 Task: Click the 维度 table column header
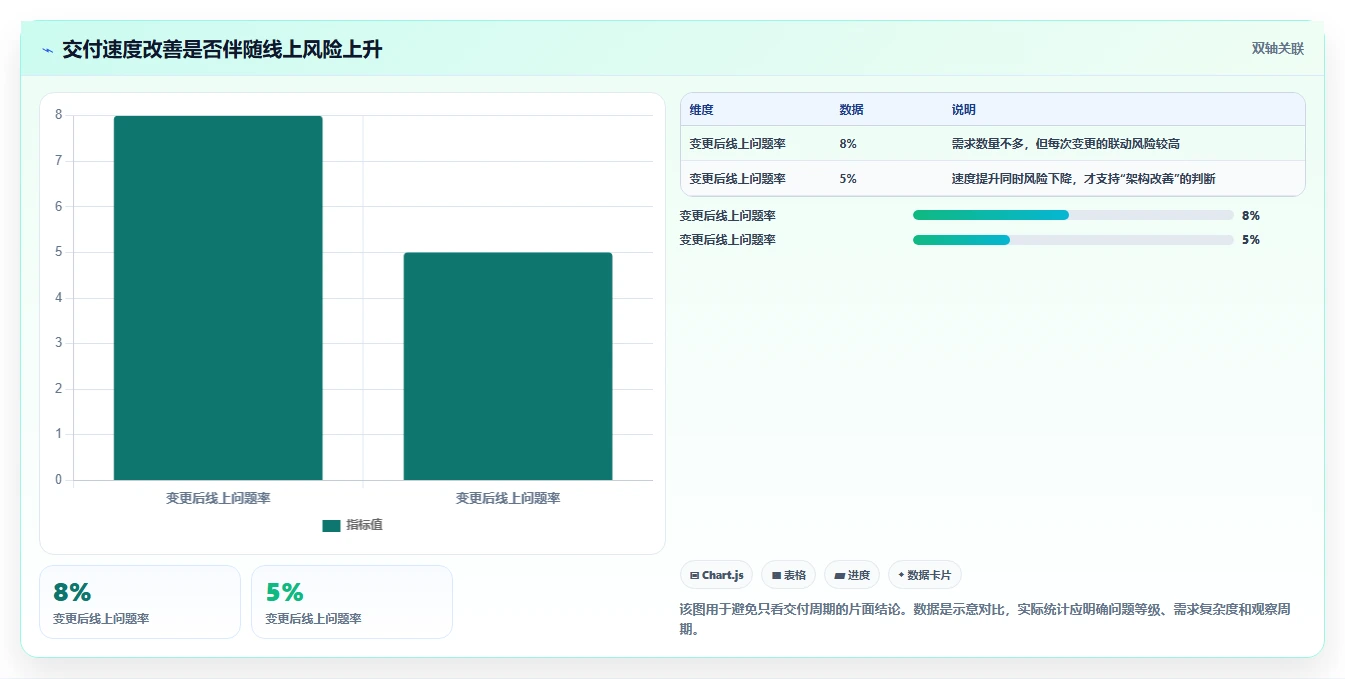pyautogui.click(x=702, y=110)
